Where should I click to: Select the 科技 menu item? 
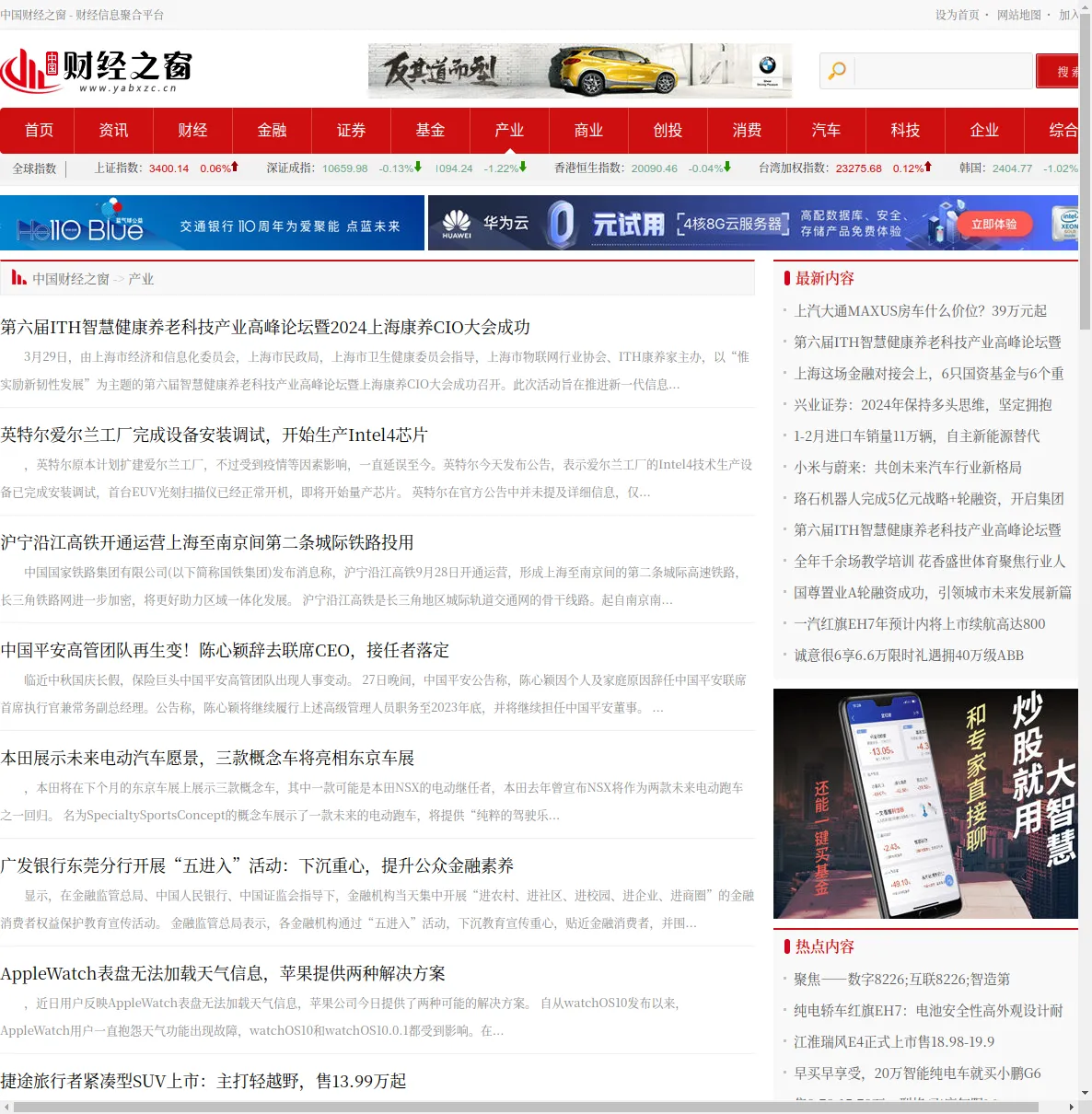(905, 131)
